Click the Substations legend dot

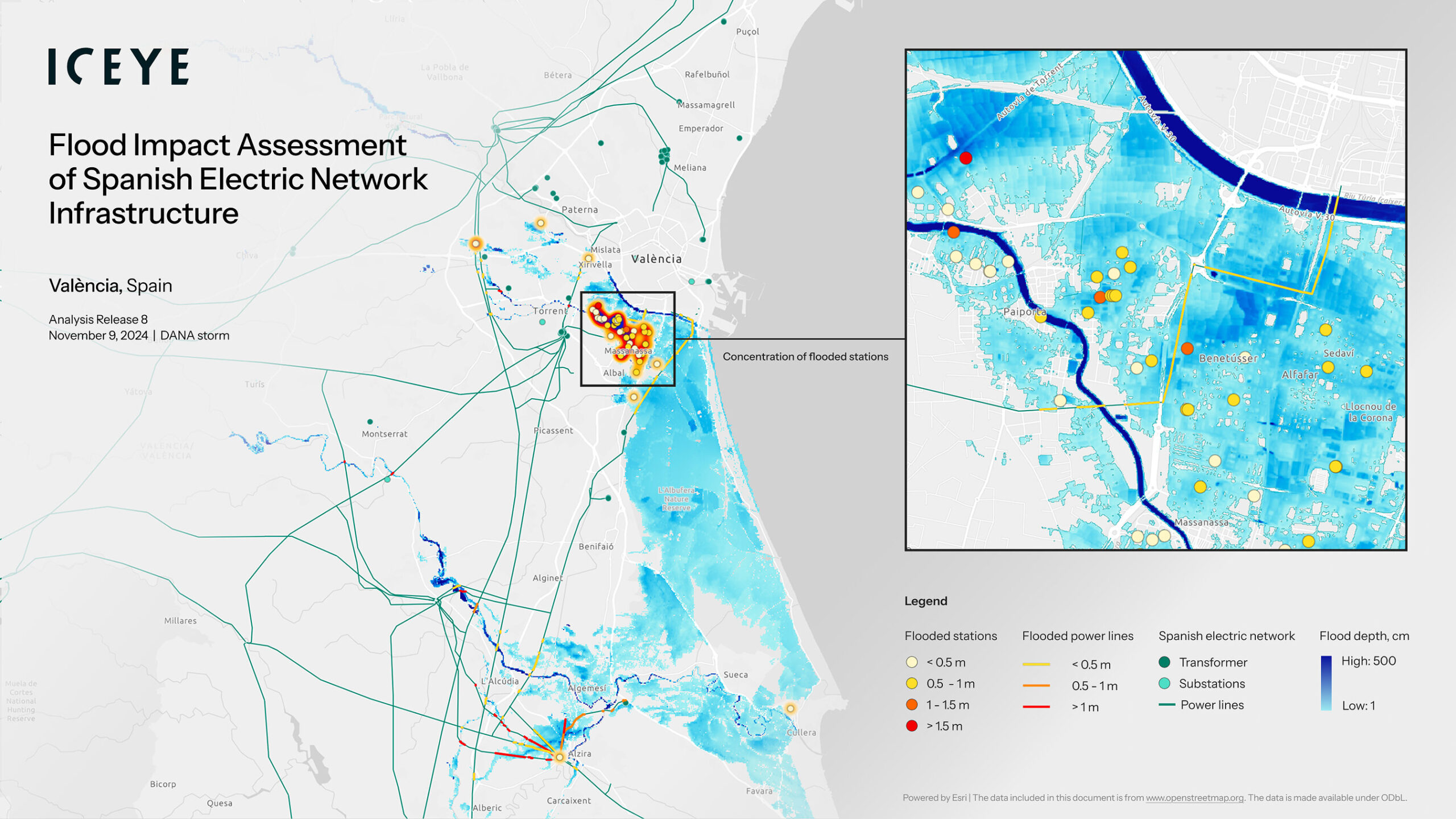pos(1164,683)
